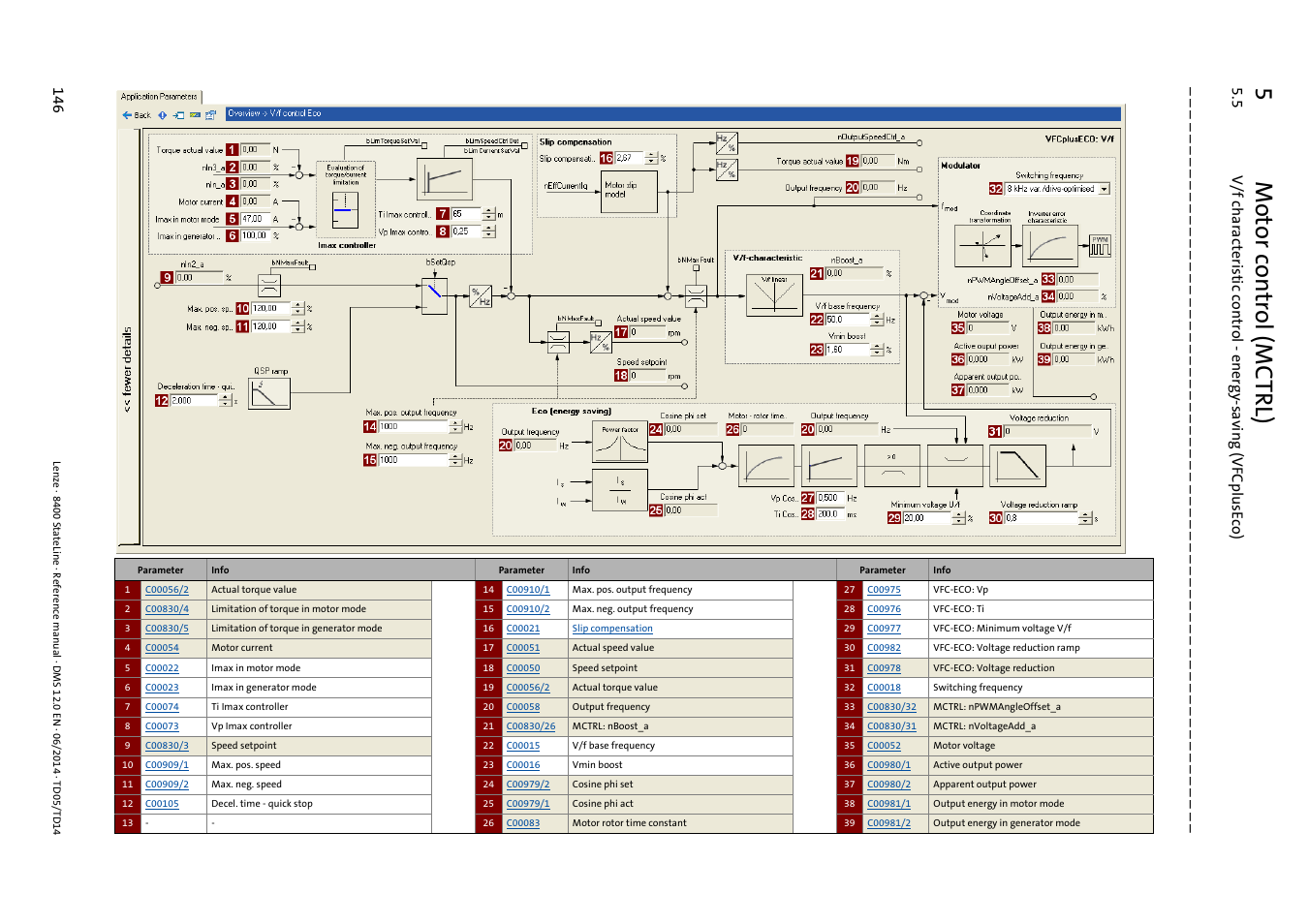
Task: Collapse the fewer details side panel
Action: tap(128, 370)
